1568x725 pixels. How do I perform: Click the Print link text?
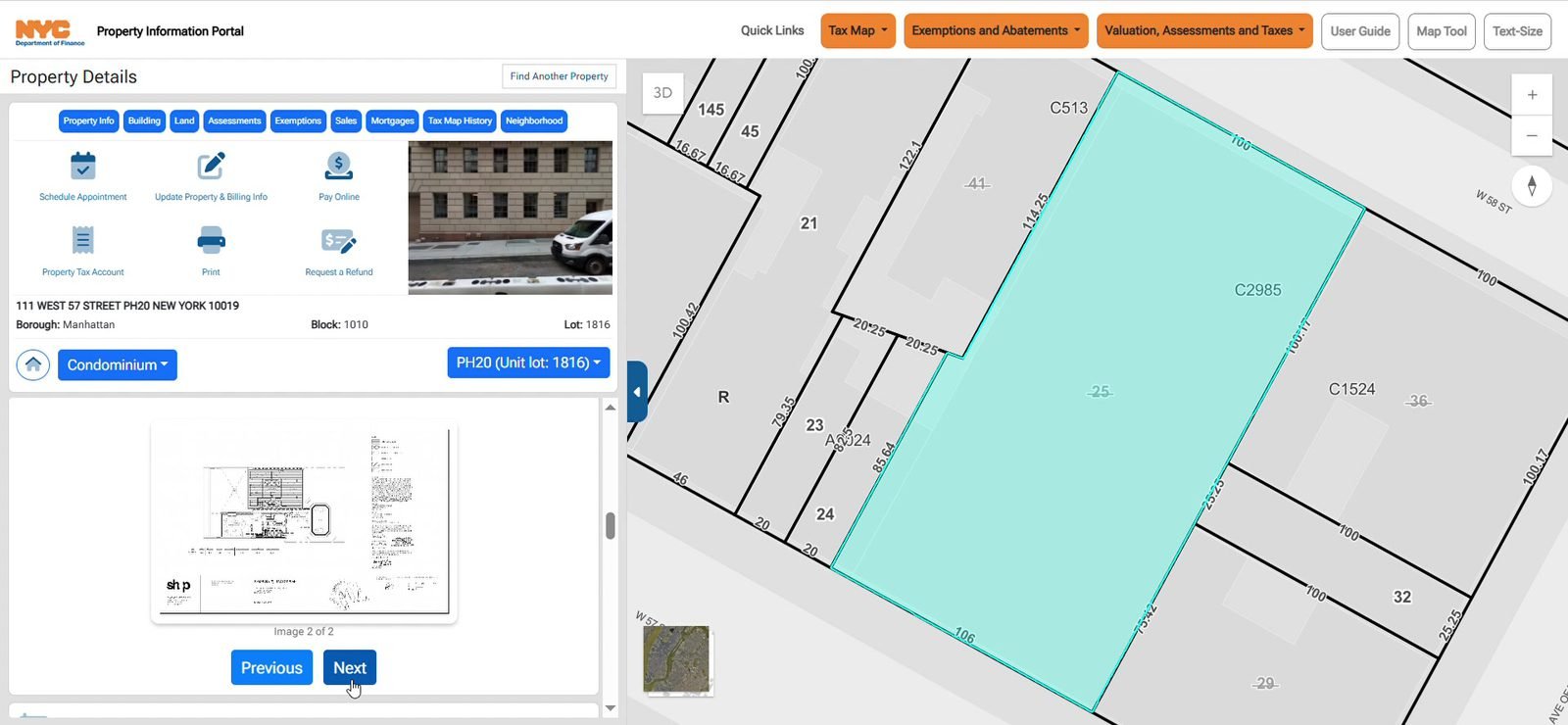tap(211, 272)
